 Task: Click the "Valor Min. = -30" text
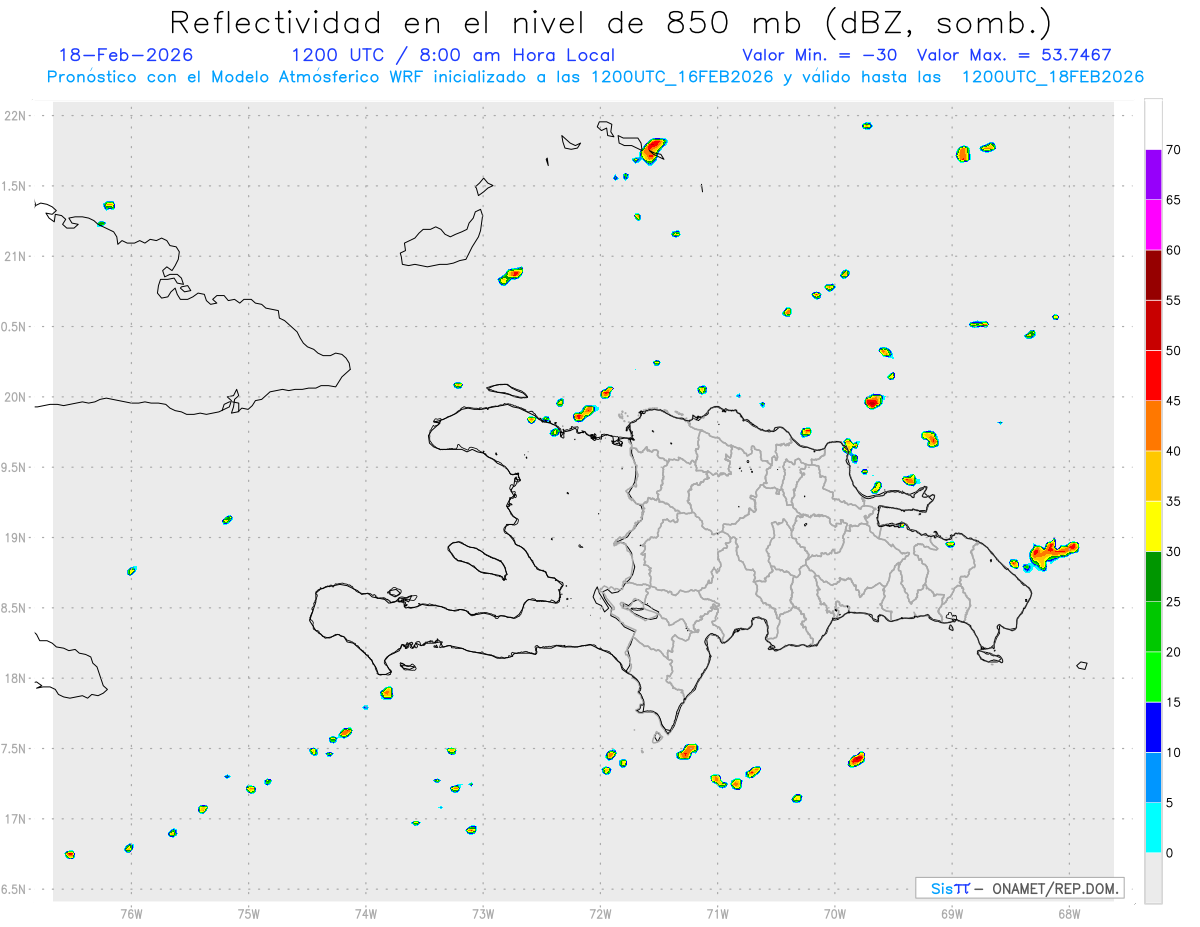[820, 55]
